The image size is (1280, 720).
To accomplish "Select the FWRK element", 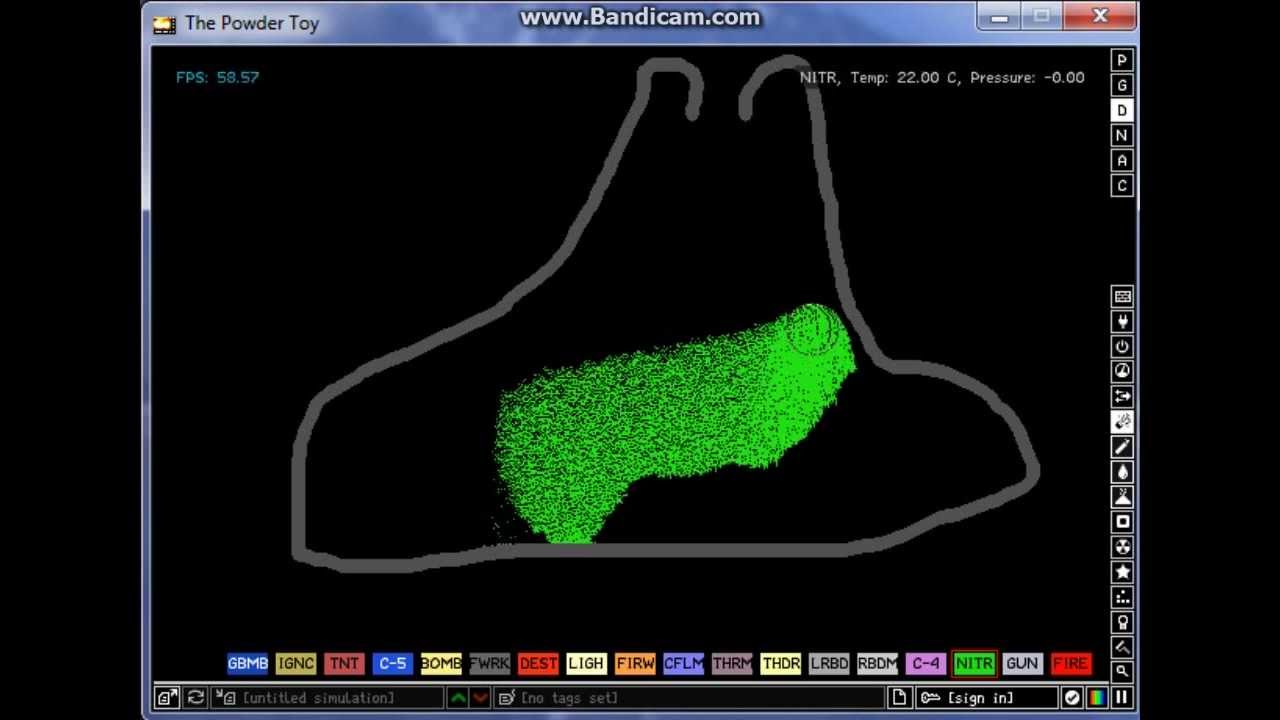I will (x=490, y=663).
